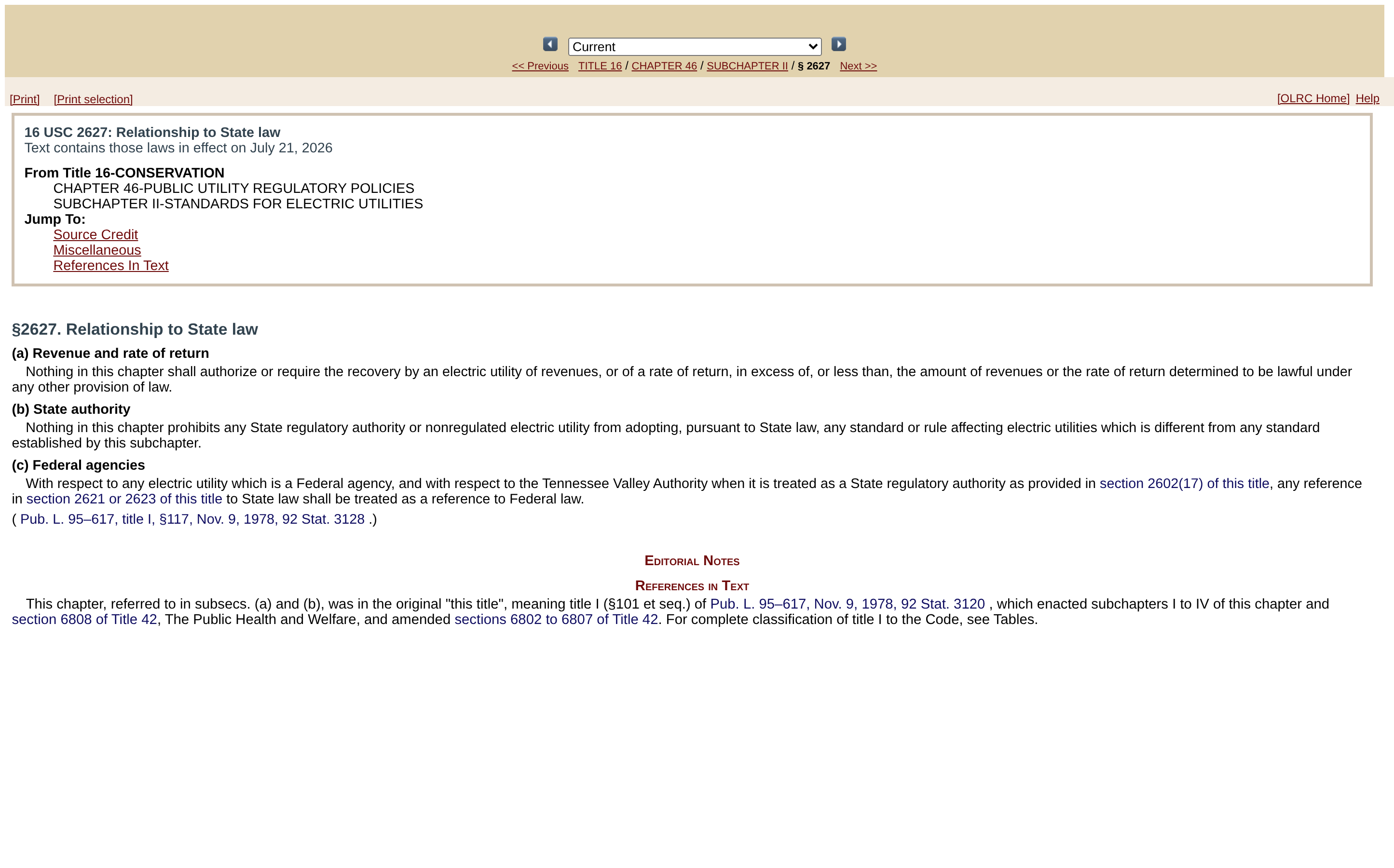This screenshot has width=1394, height=868.
Task: Open the SUBCHAPTER II breadcrumb link
Action: point(747,66)
